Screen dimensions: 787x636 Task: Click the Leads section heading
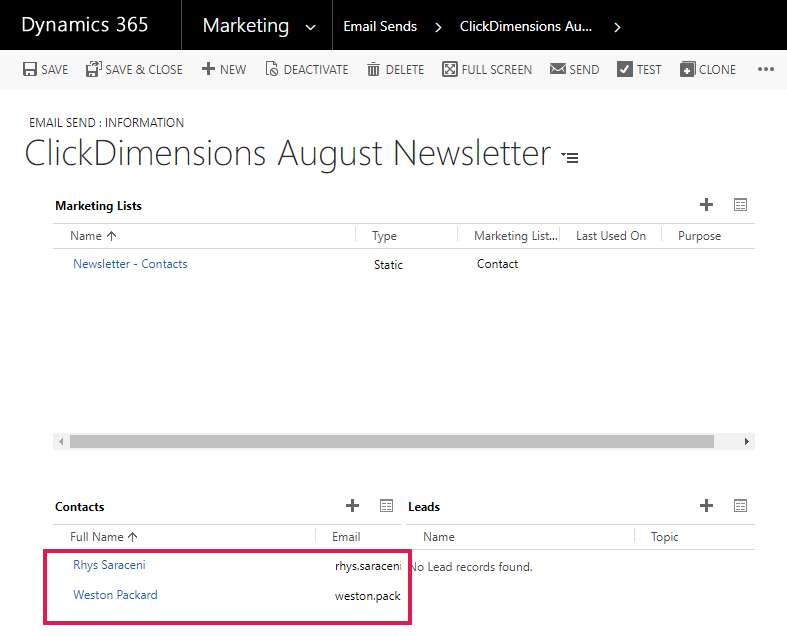pos(424,506)
